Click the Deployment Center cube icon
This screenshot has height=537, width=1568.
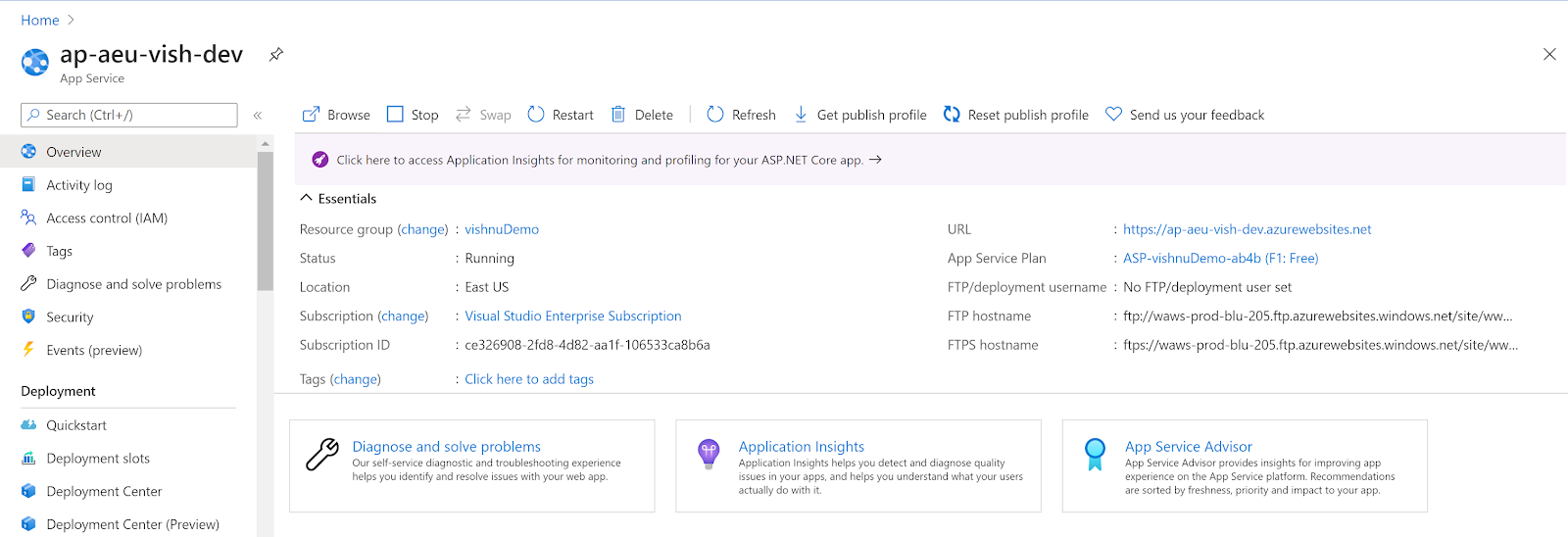[x=28, y=491]
